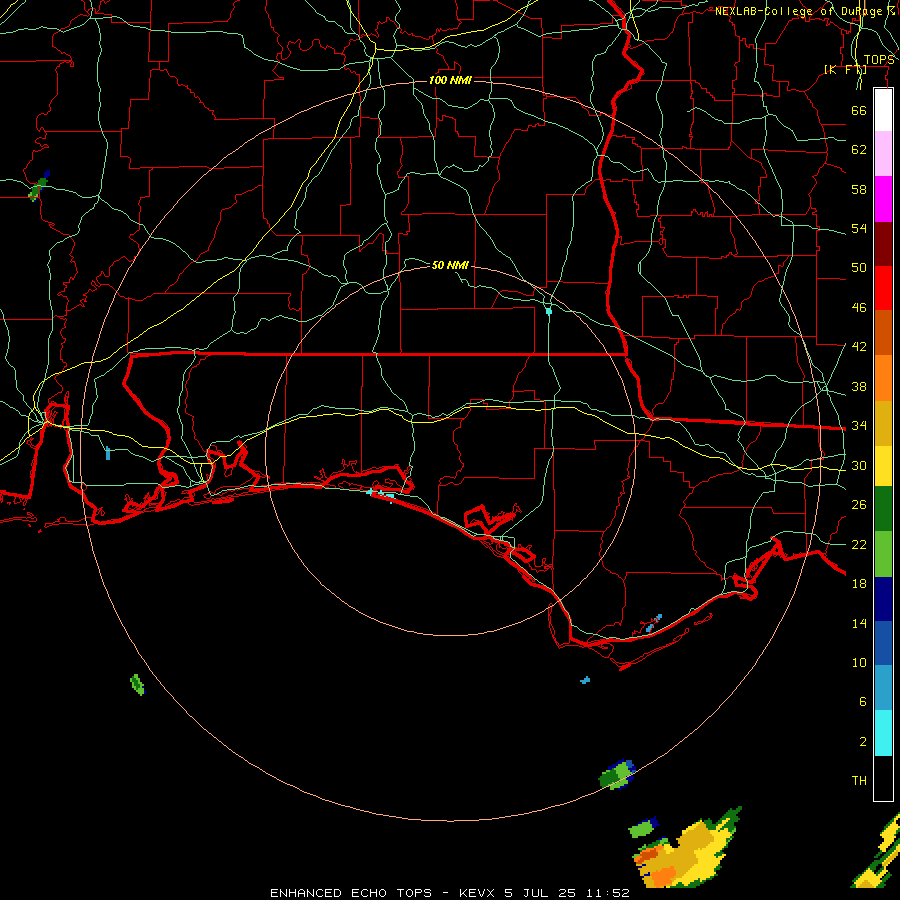
Task: Click the 5 JUL 25 date
Action: point(540,893)
